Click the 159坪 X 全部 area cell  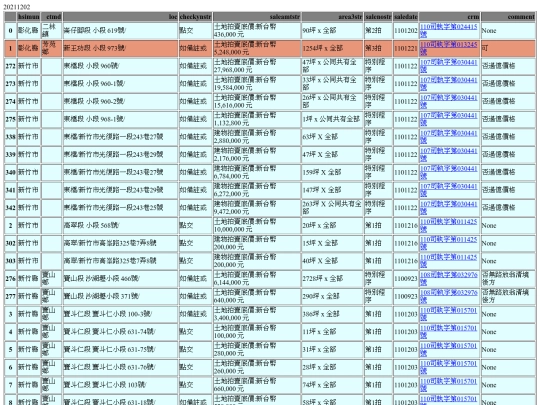[x=332, y=172]
